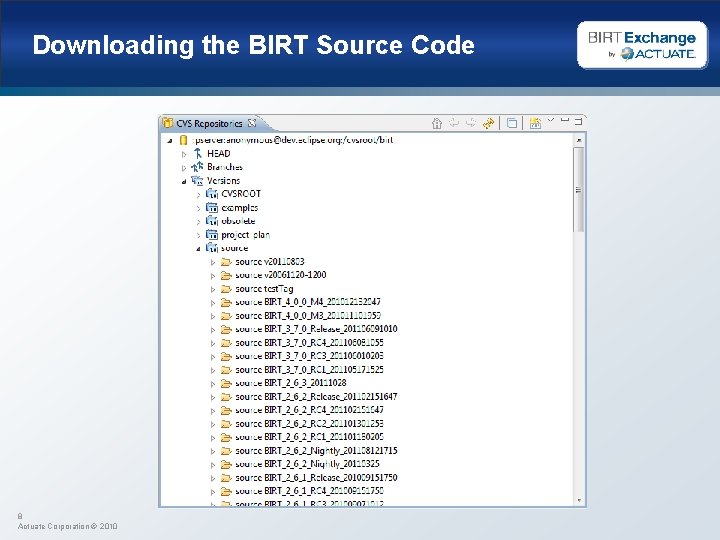Expand the project_plan node
This screenshot has height=540, width=720.
pyautogui.click(x=198, y=236)
